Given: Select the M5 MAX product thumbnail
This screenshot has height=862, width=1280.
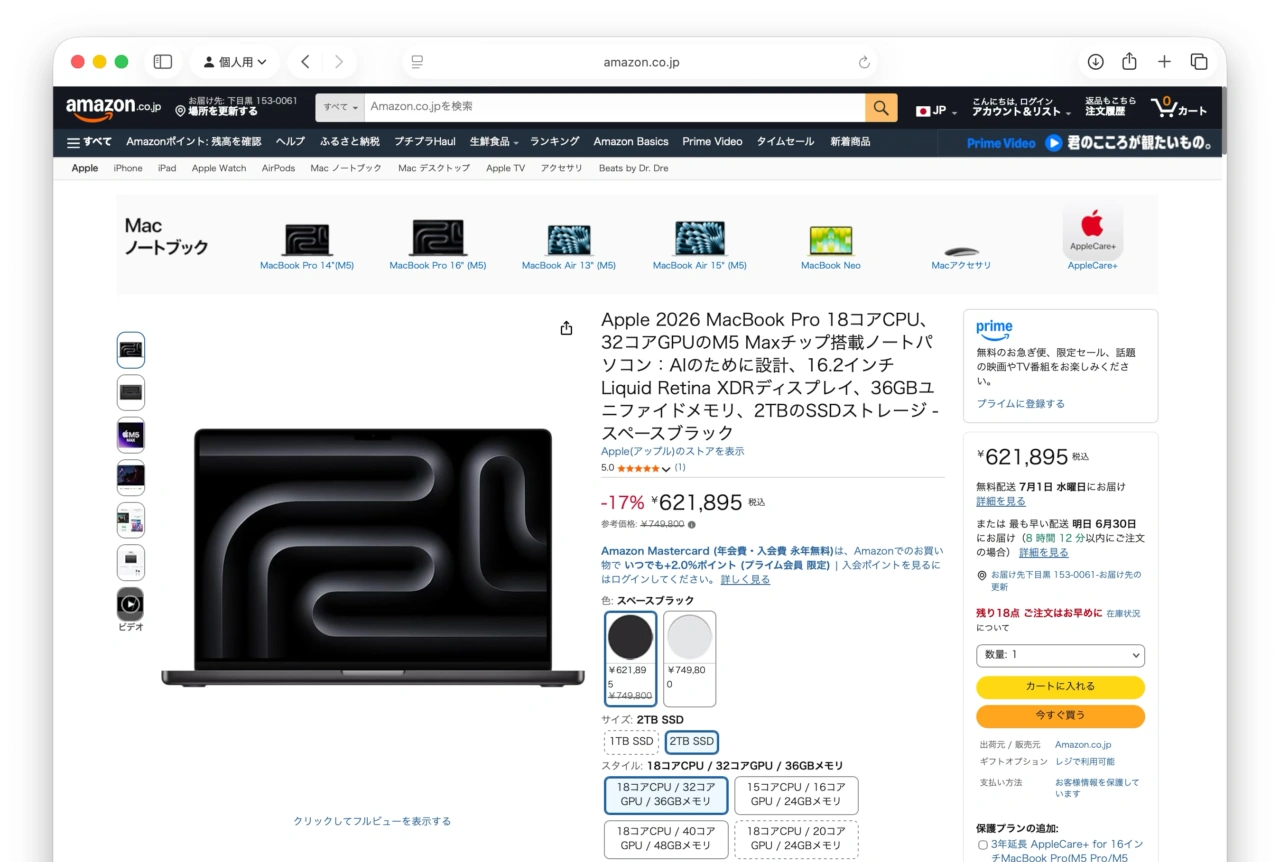Looking at the screenshot, I should point(130,435).
